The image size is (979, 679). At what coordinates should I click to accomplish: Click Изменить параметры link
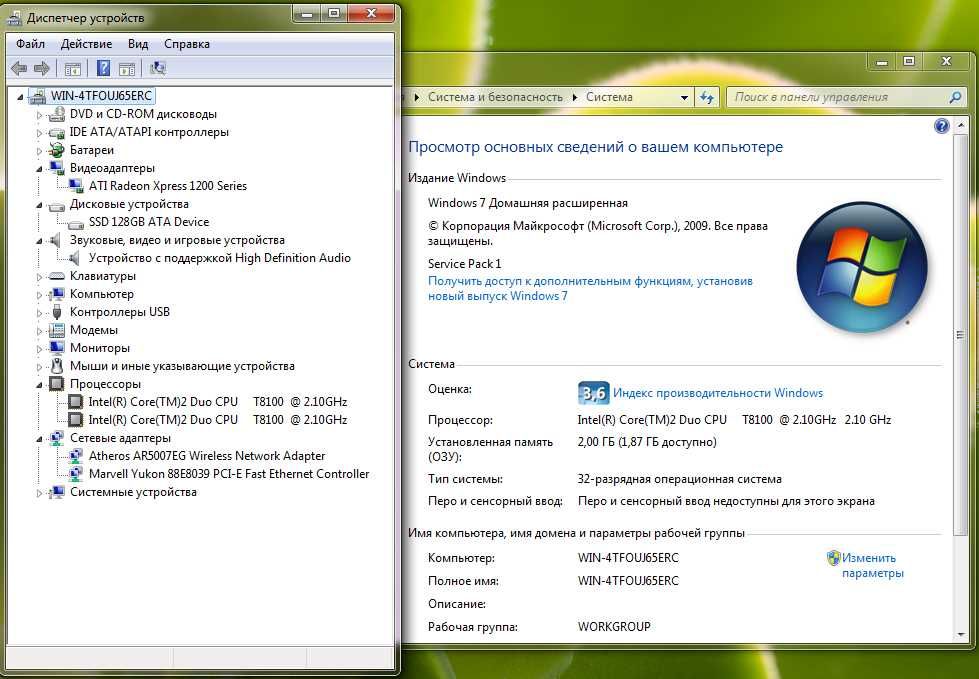pyautogui.click(x=872, y=565)
